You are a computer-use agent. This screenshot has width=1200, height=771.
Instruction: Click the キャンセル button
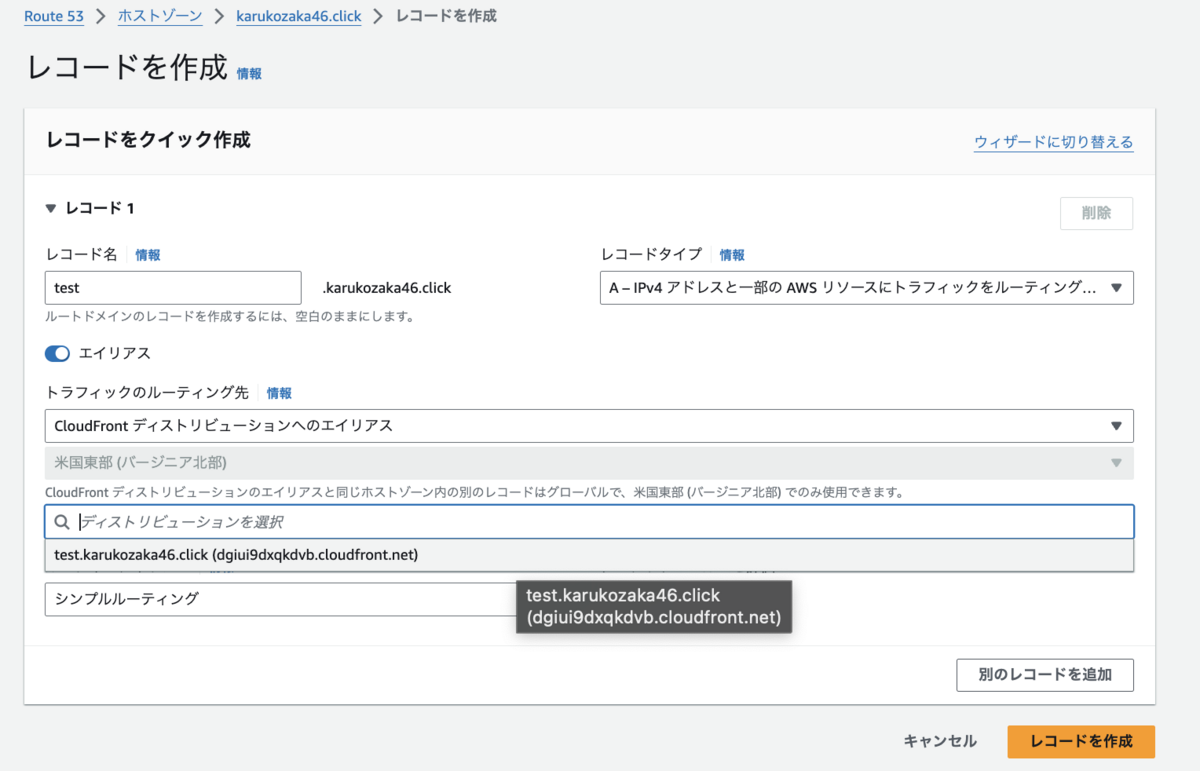(940, 741)
